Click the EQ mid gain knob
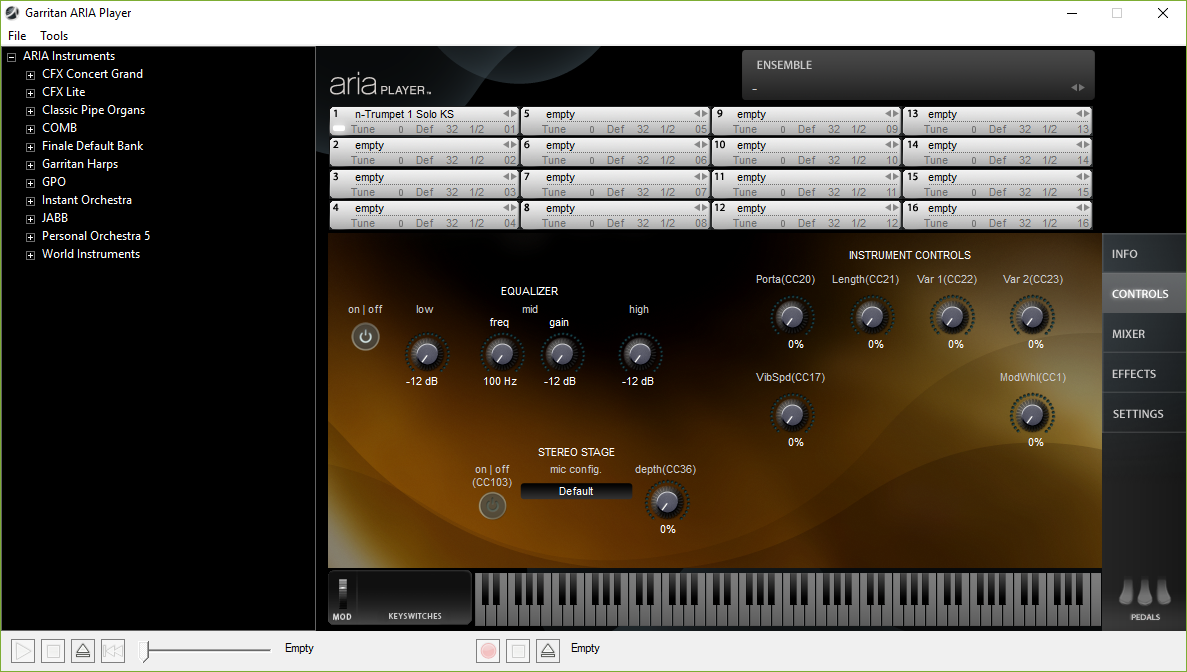This screenshot has width=1187, height=672. click(561, 353)
